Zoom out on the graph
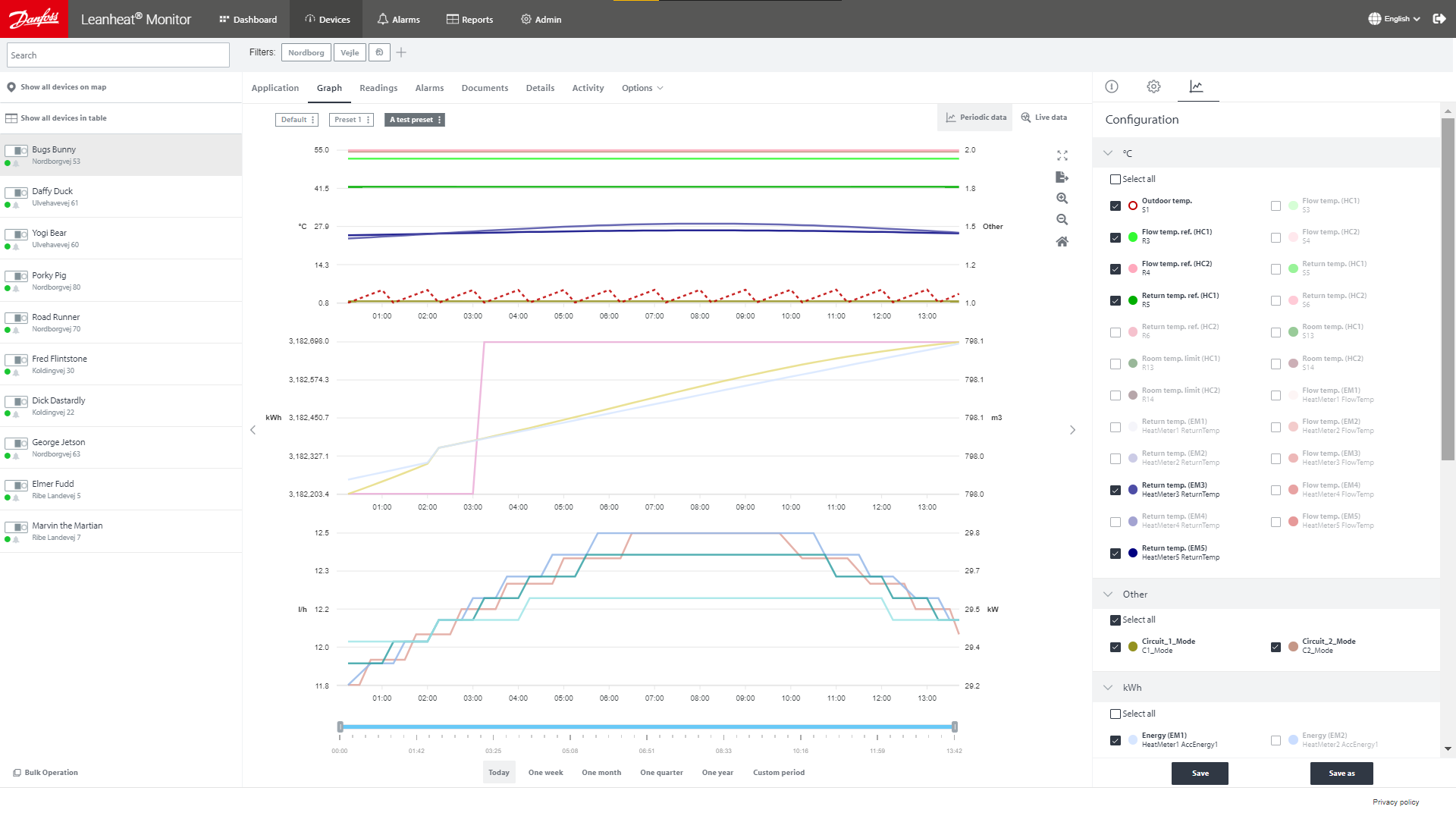This screenshot has height=819, width=1456. point(1062,219)
